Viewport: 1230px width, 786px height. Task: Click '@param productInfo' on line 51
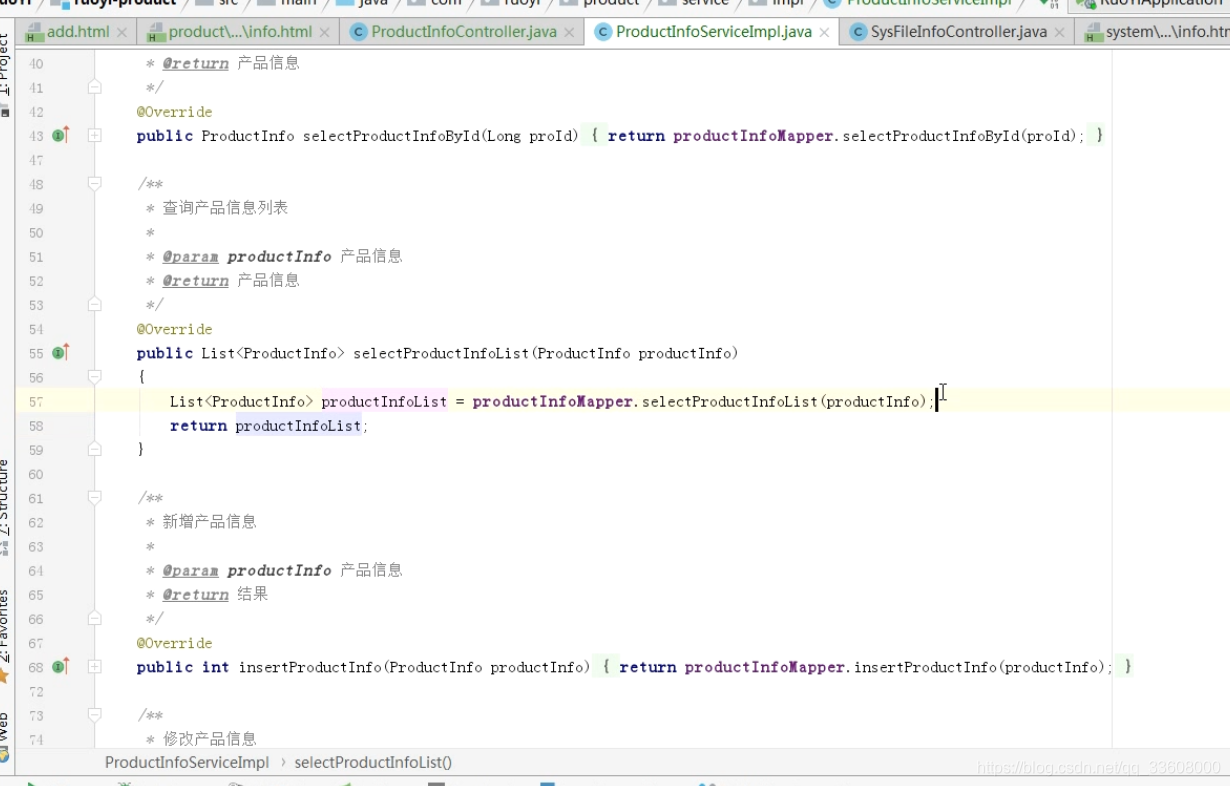click(x=247, y=256)
